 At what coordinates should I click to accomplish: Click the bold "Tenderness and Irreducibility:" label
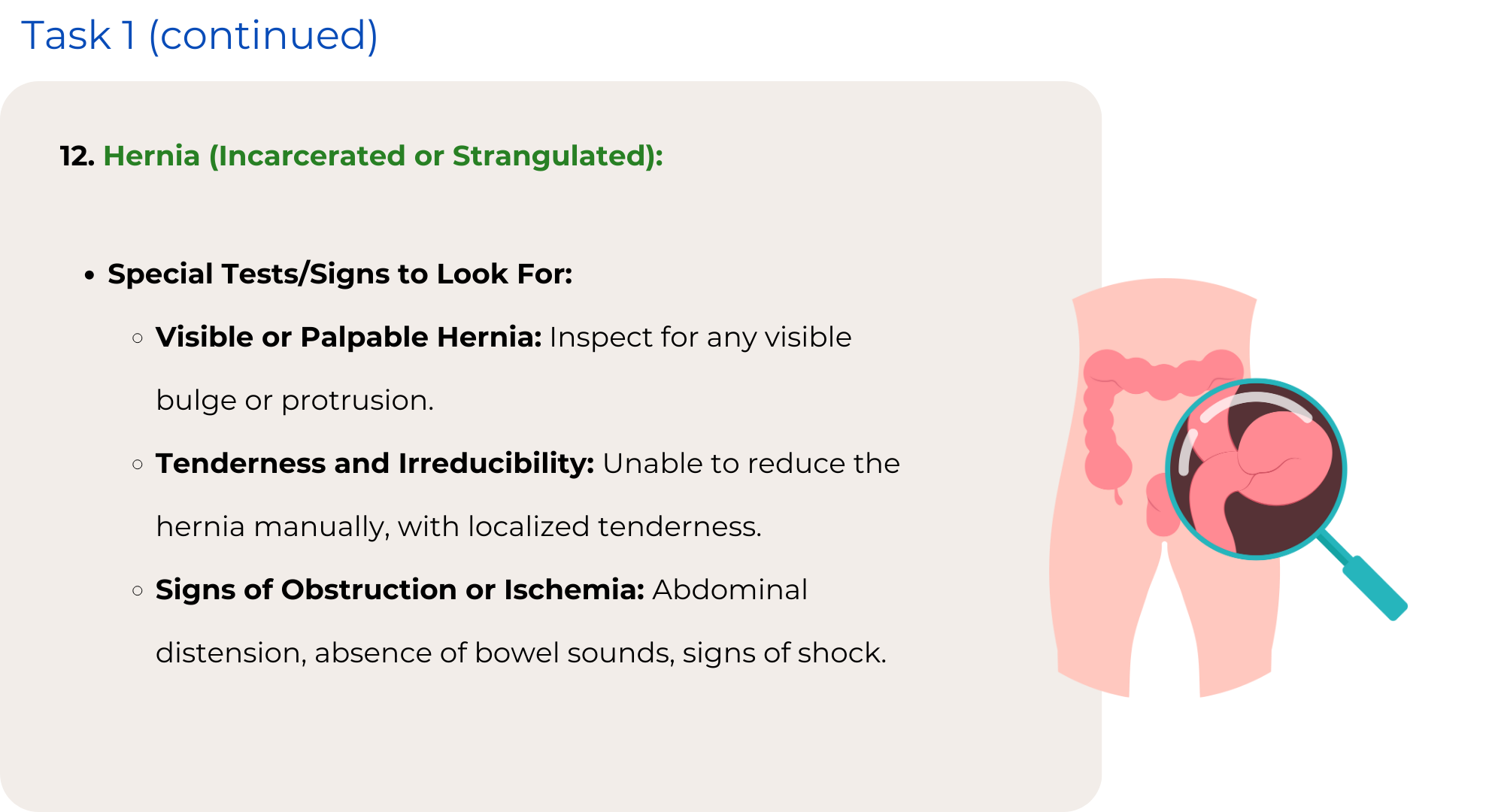[x=375, y=463]
